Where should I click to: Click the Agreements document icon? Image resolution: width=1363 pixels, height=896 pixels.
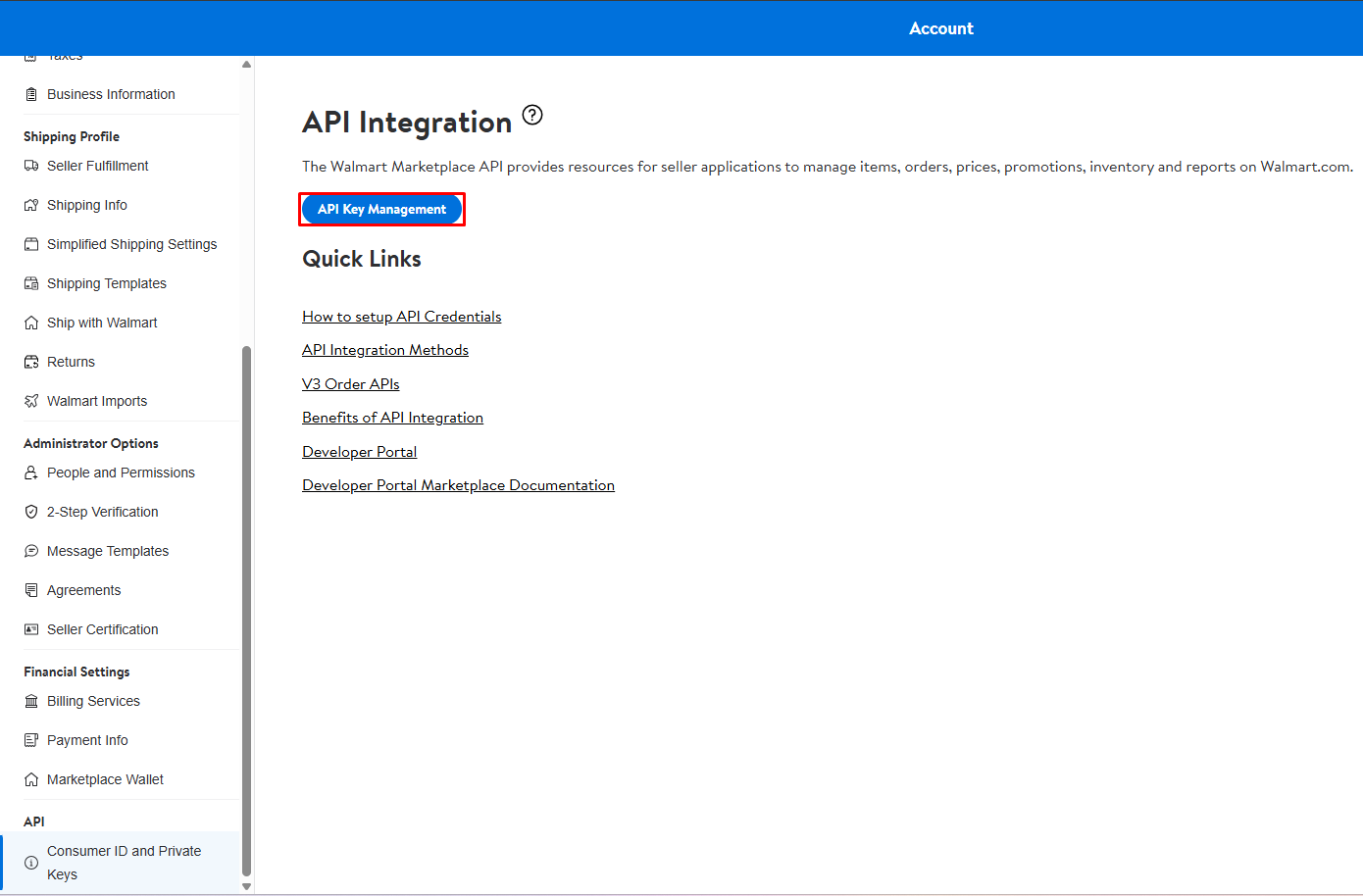(x=31, y=590)
